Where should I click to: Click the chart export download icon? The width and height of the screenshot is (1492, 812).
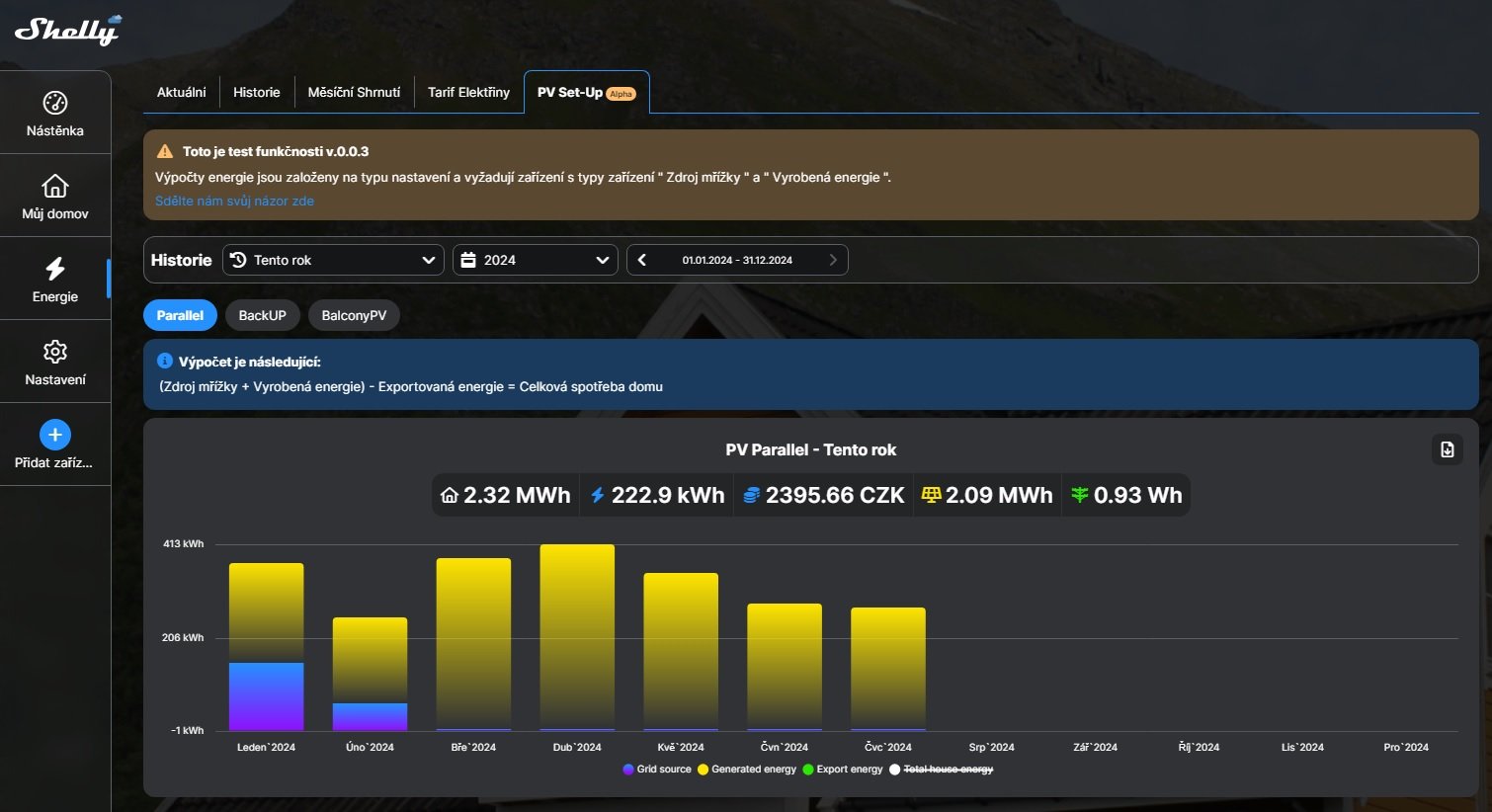click(1447, 449)
